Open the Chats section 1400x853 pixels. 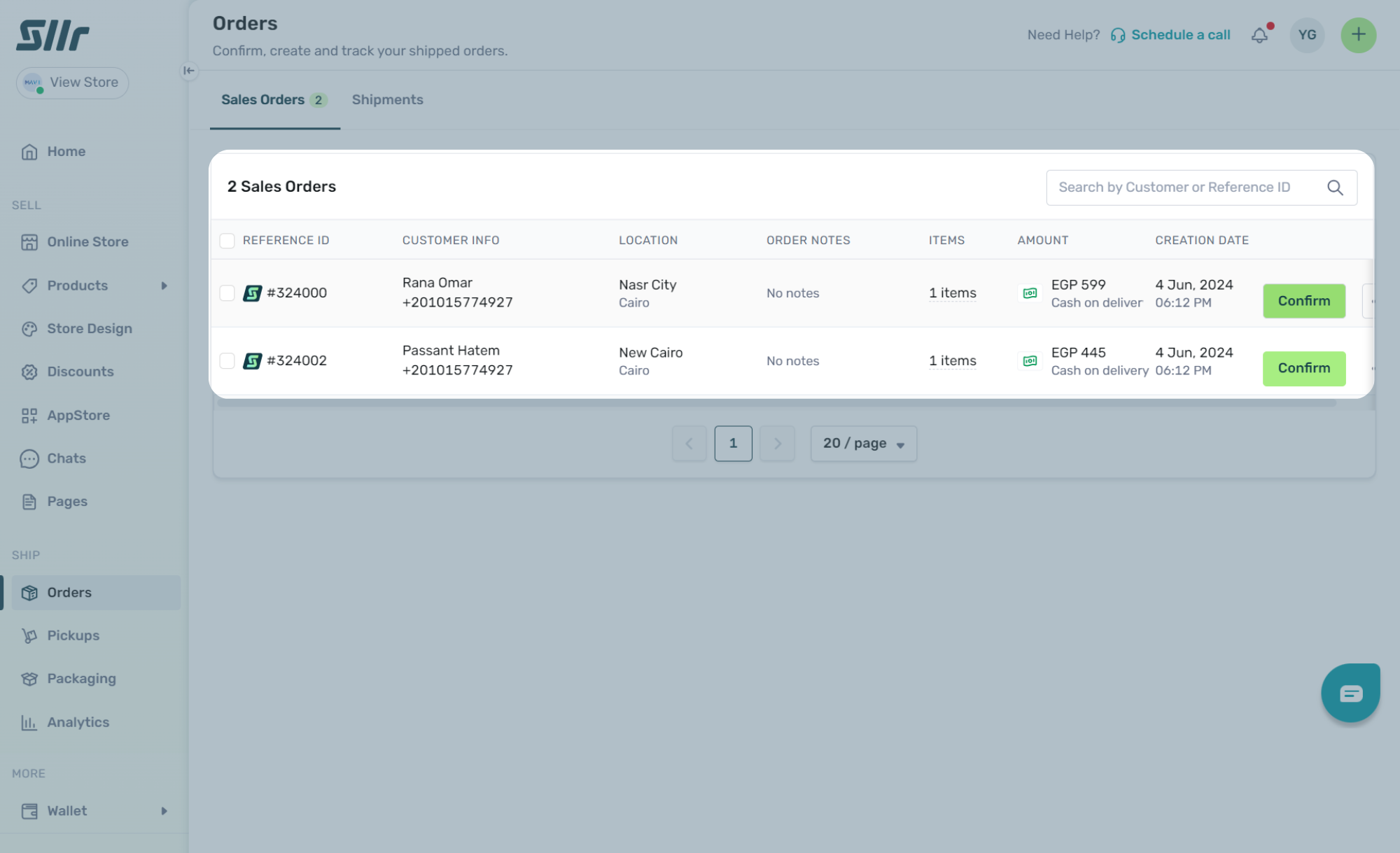pyautogui.click(x=66, y=458)
